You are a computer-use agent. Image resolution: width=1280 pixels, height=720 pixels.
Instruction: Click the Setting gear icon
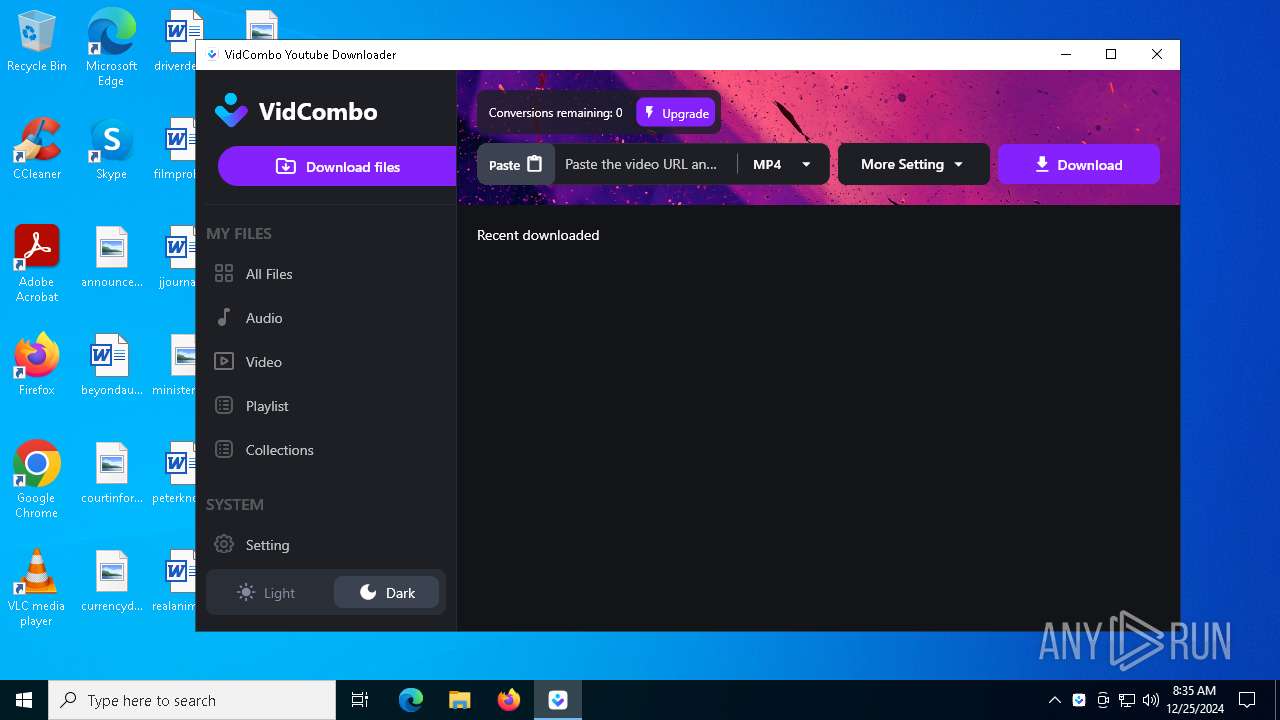(x=224, y=544)
